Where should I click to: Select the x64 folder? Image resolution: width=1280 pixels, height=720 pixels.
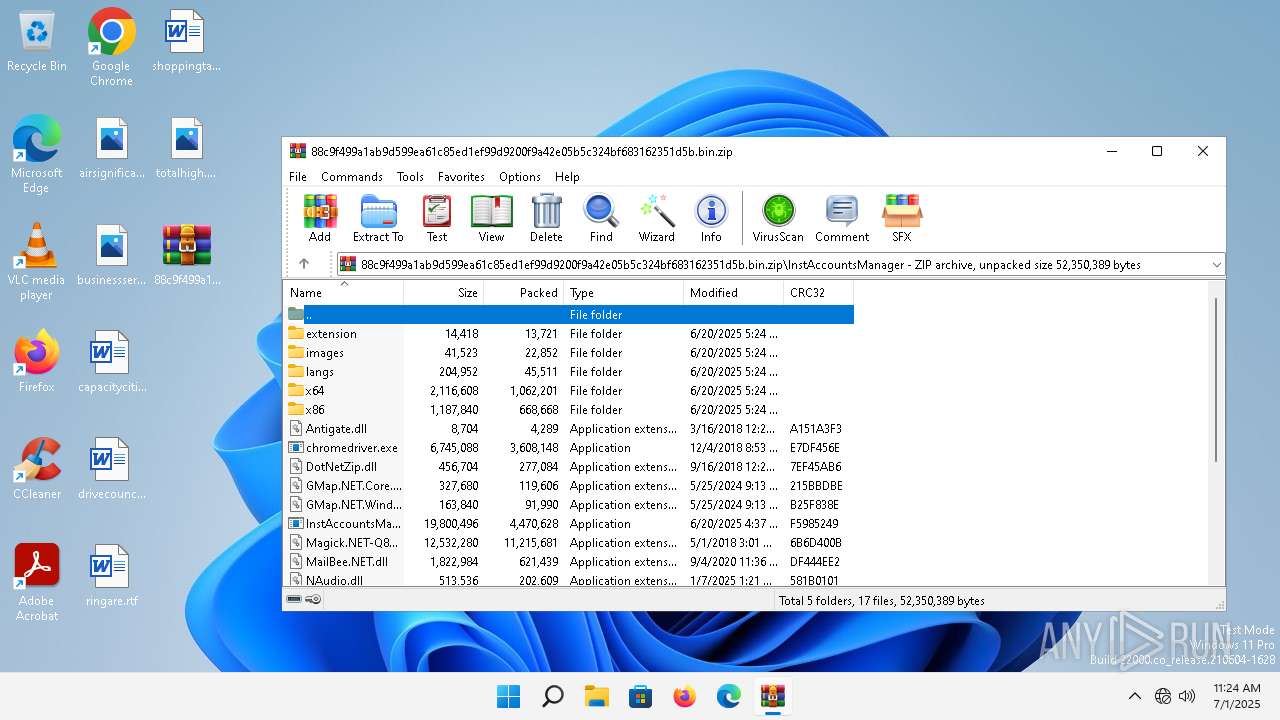coord(569,391)
